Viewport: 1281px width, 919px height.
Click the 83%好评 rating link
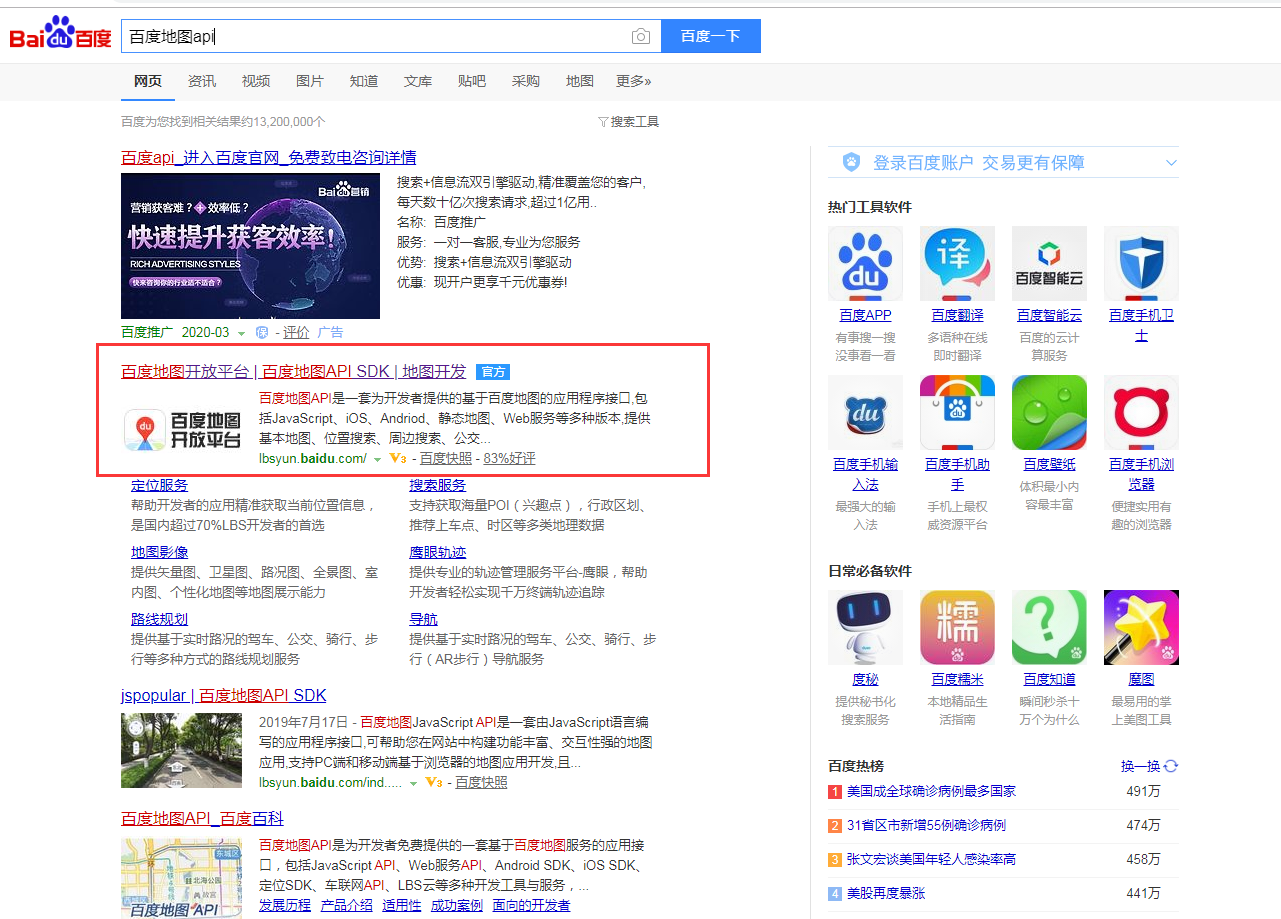[x=510, y=459]
